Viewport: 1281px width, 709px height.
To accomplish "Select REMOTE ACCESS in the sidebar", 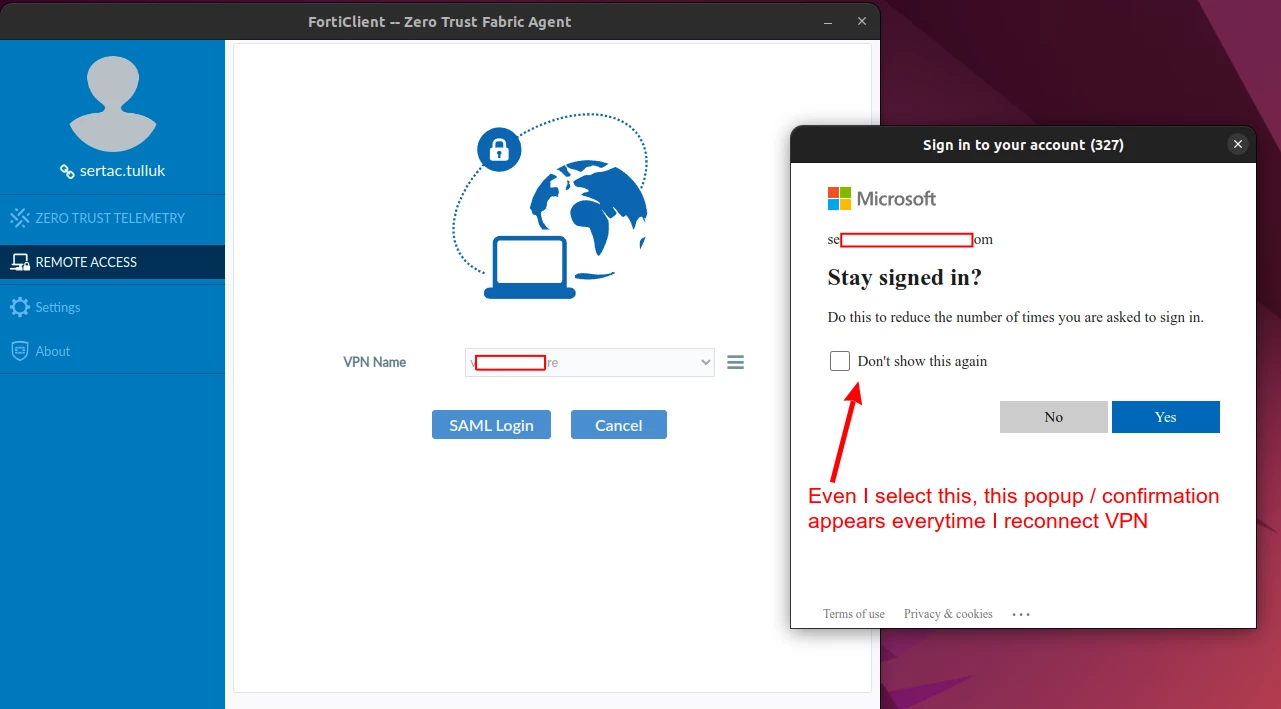I will [x=112, y=262].
